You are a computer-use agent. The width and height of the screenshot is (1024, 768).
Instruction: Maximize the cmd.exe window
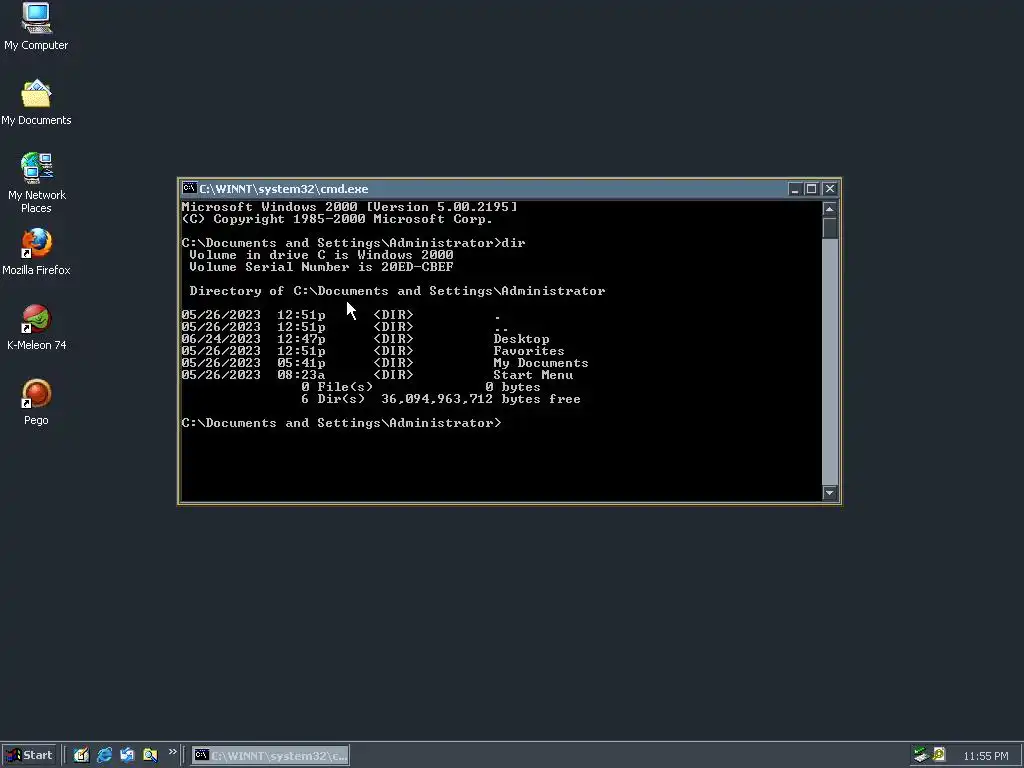[811, 189]
